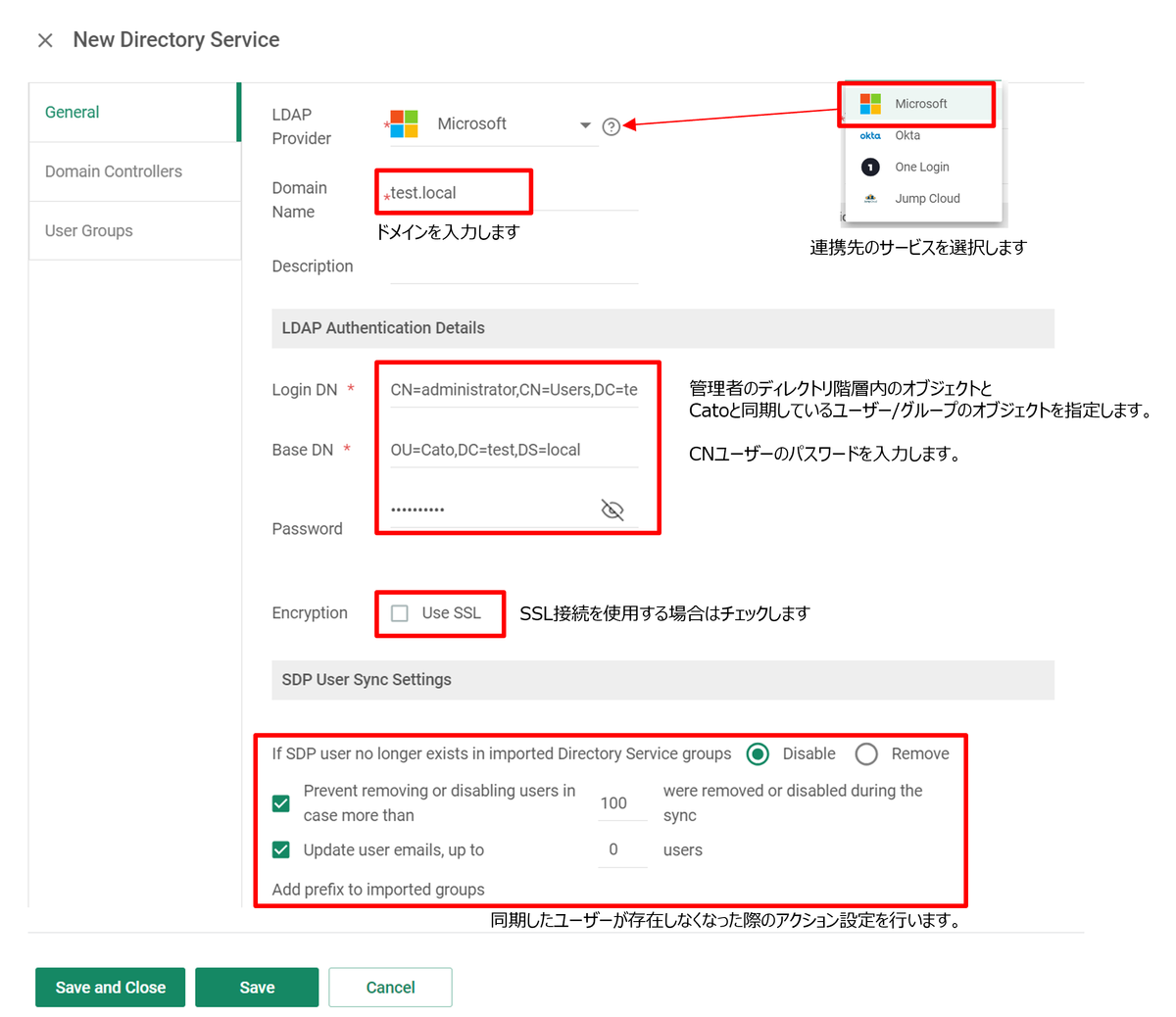Click the SDP User Sync Settings header
Image resolution: width=1176 pixels, height=1017 pixels.
pyautogui.click(x=662, y=680)
